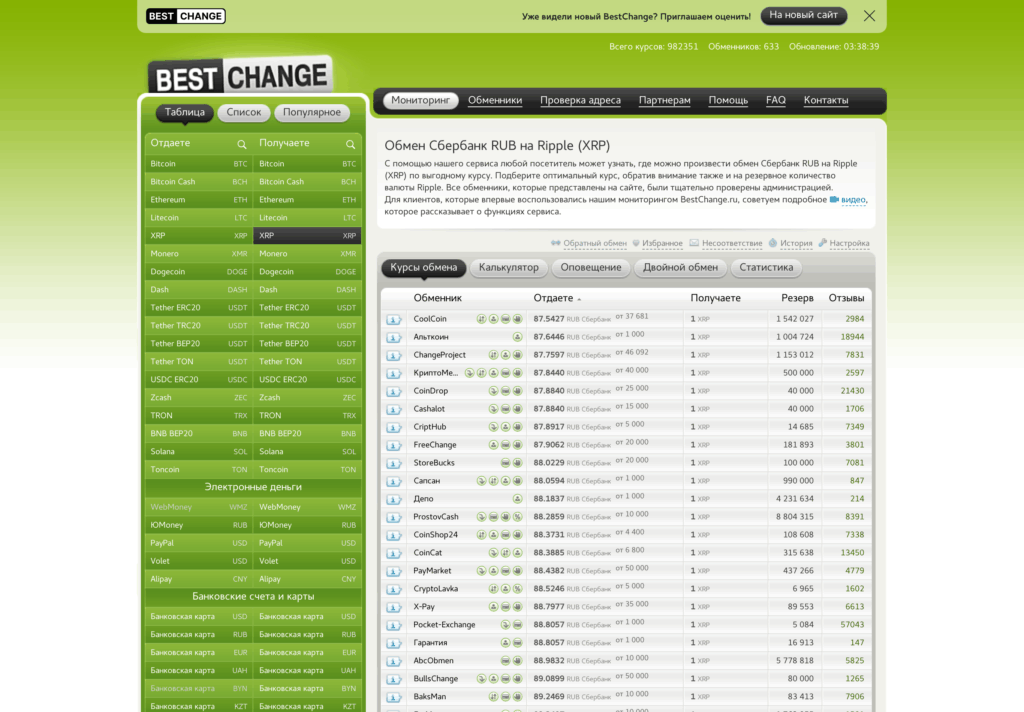Viewport: 1024px width, 712px height.
Task: Open info icon for CoinShop24 row
Action: (394, 535)
